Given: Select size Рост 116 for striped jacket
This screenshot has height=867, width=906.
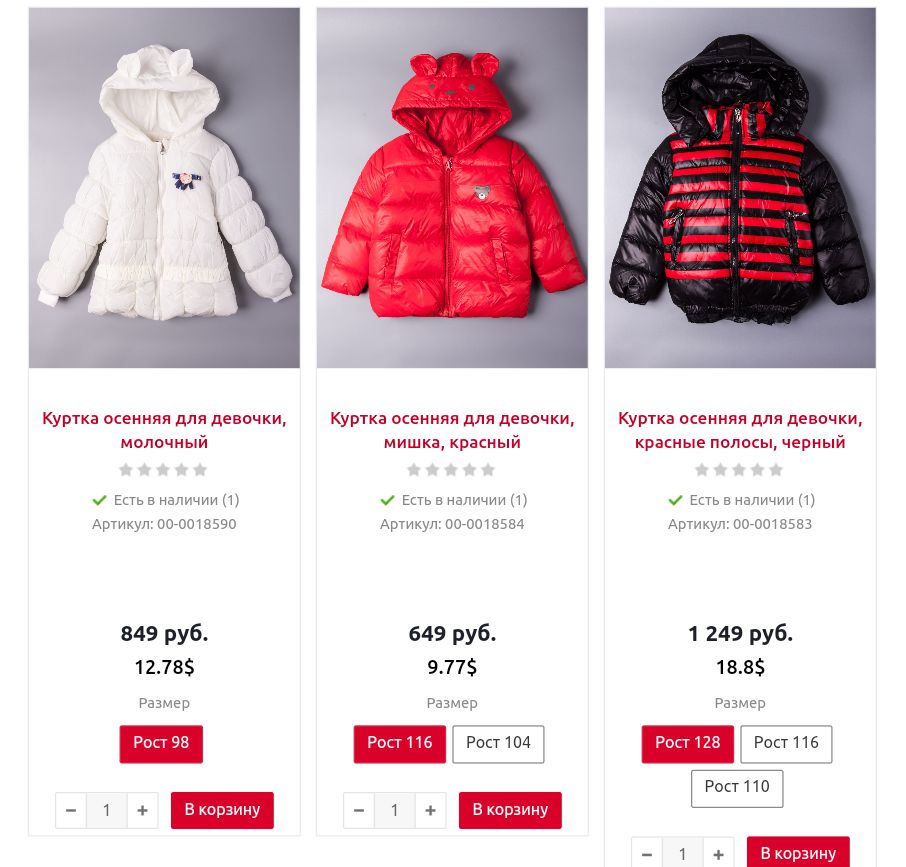Looking at the screenshot, I should pos(786,744).
